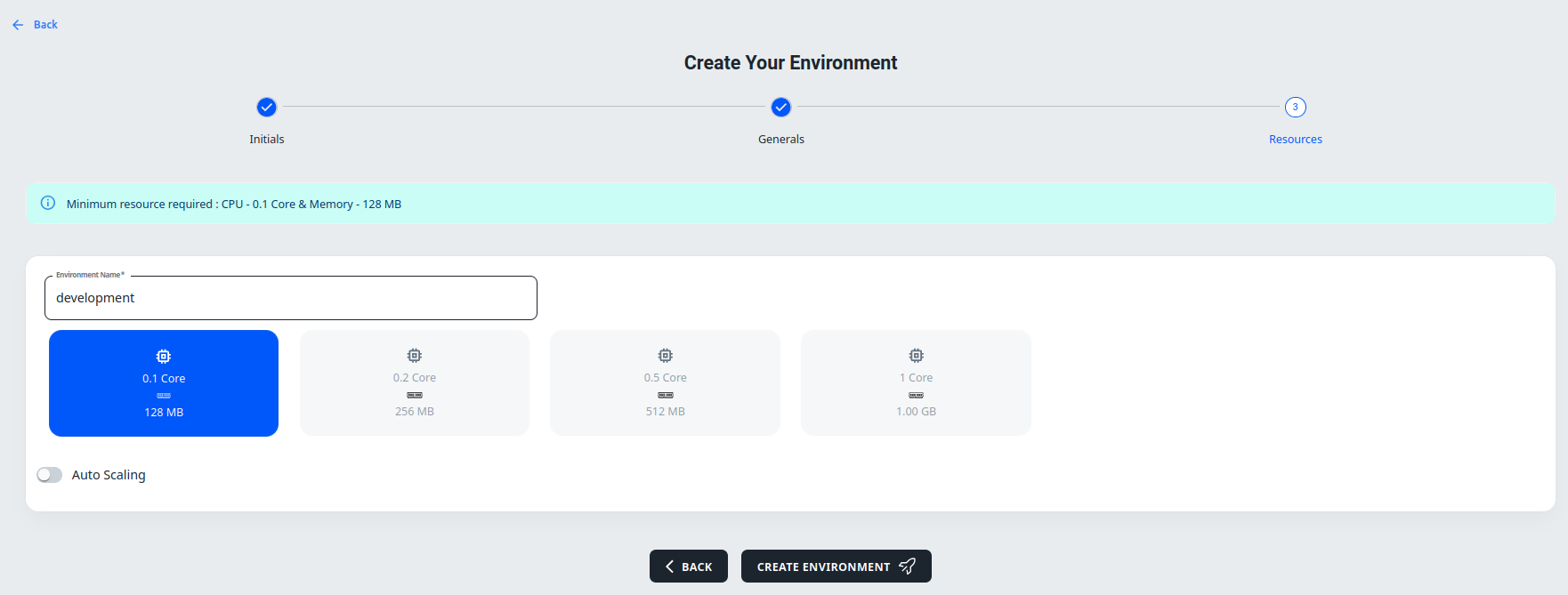Click the CPU chip icon on 0.1 Core card

(x=164, y=357)
